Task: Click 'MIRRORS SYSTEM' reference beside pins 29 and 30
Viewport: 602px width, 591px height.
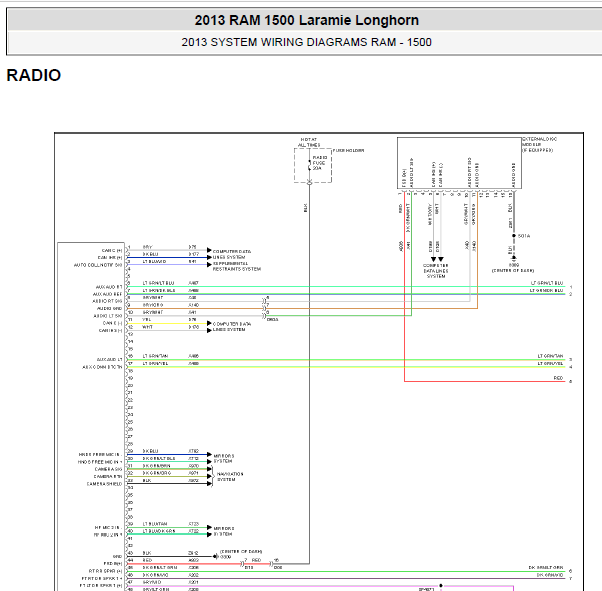Action: [223, 458]
